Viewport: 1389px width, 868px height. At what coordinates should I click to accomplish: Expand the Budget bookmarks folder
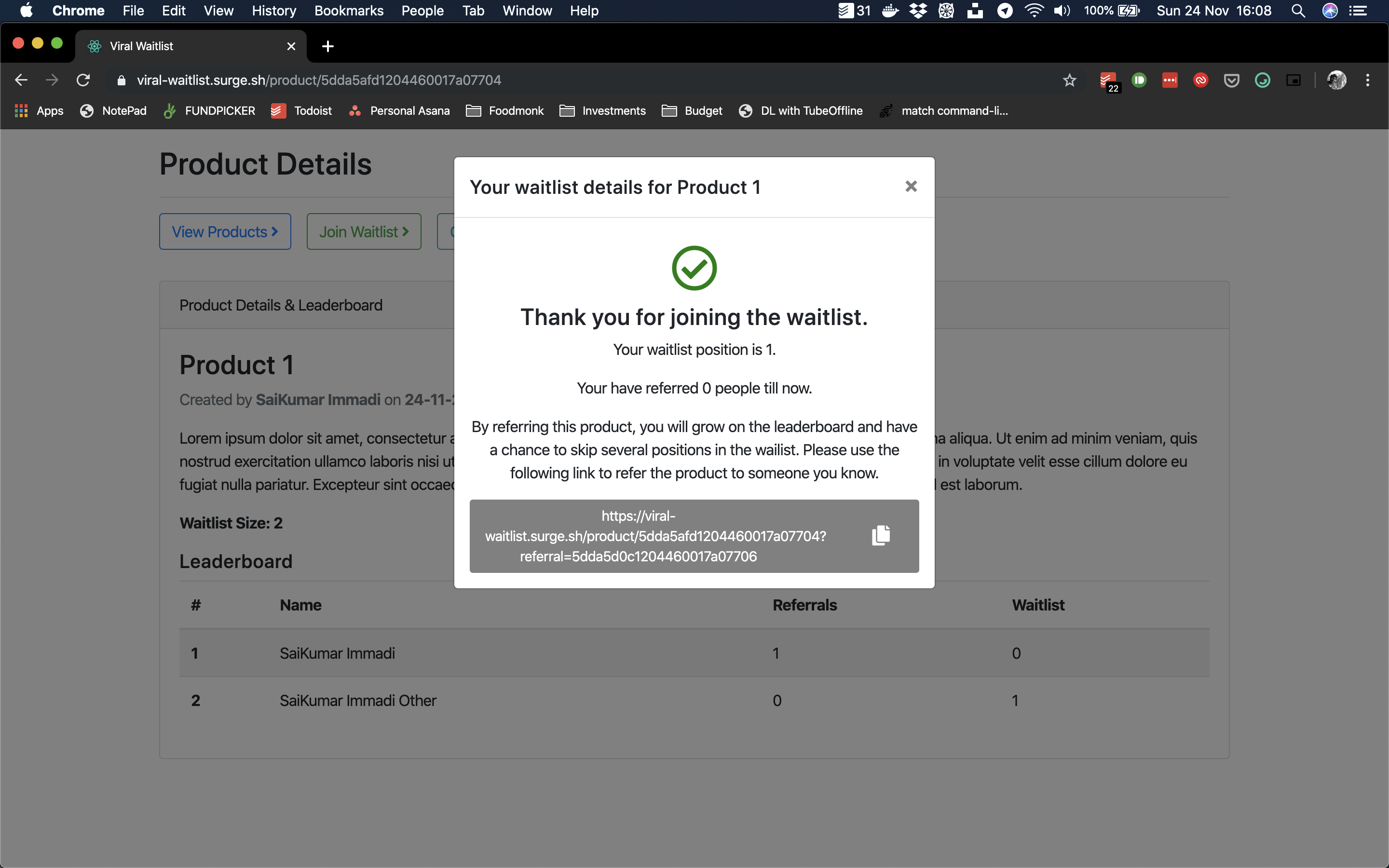pyautogui.click(x=692, y=111)
